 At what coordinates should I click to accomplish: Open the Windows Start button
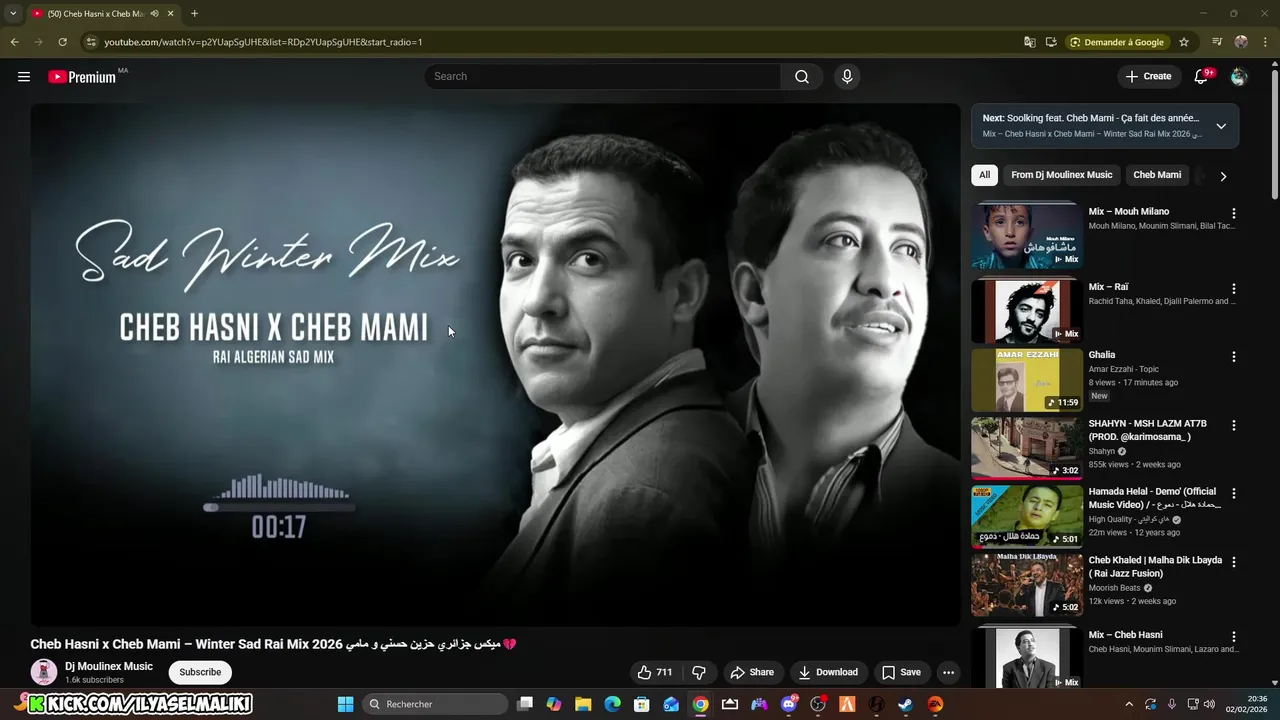tap(345, 704)
